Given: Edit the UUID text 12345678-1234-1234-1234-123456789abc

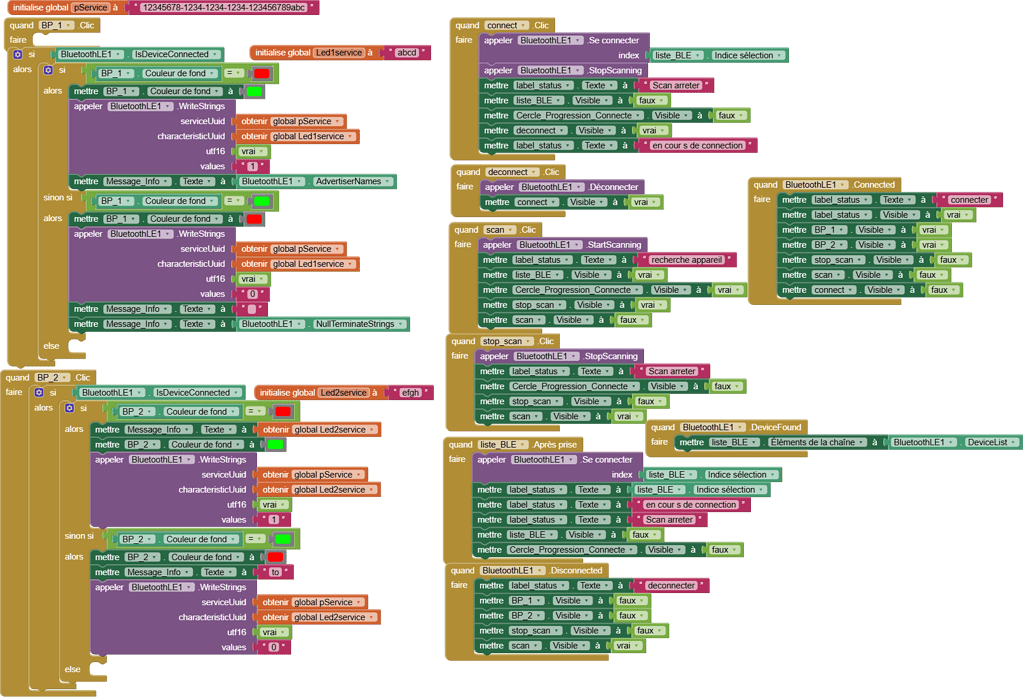Looking at the screenshot, I should [220, 7].
